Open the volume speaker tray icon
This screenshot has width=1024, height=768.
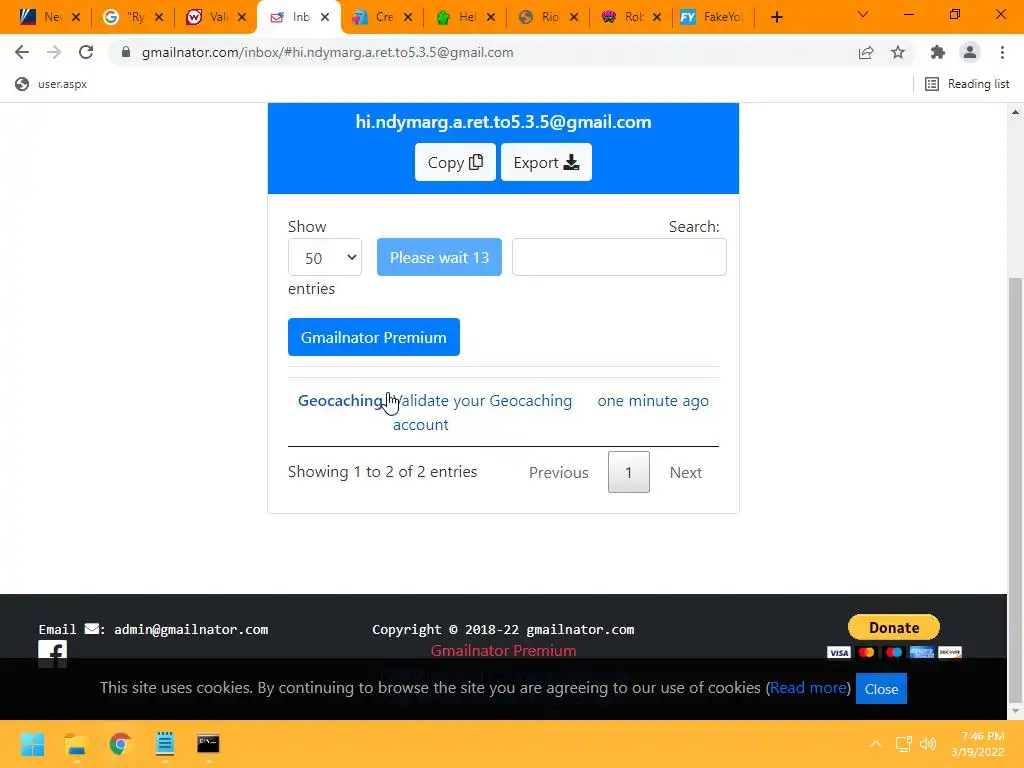pos(927,744)
